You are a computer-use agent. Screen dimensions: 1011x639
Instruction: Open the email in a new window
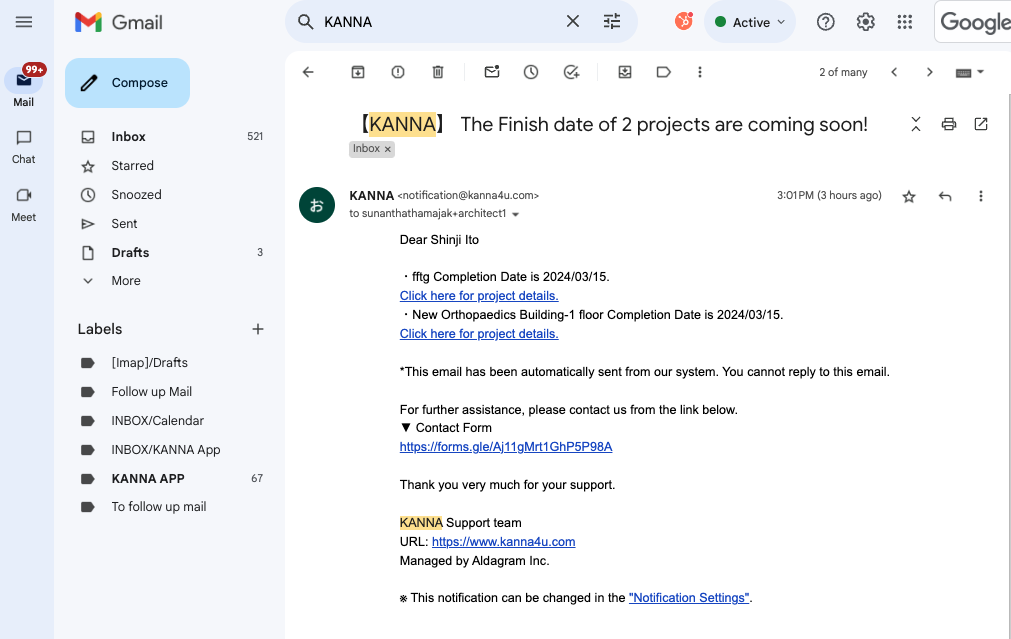tap(981, 123)
